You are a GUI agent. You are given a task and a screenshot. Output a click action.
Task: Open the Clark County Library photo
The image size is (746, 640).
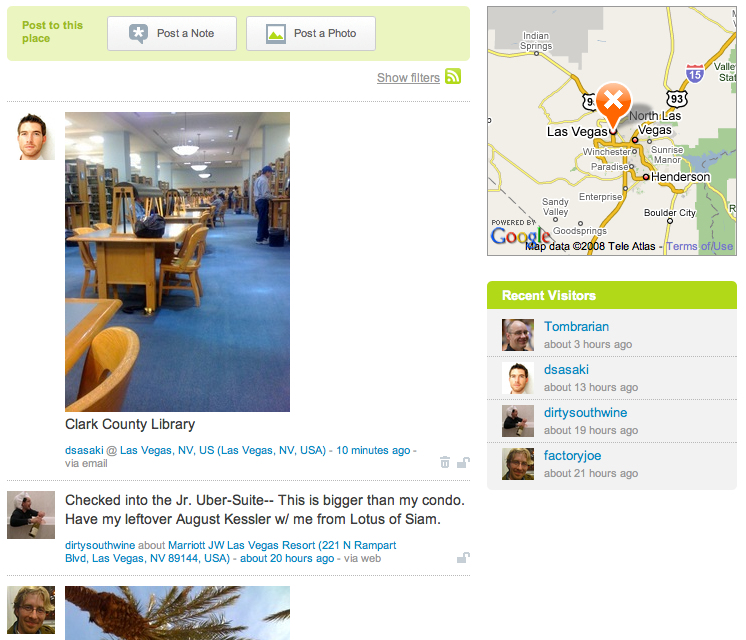[177, 262]
